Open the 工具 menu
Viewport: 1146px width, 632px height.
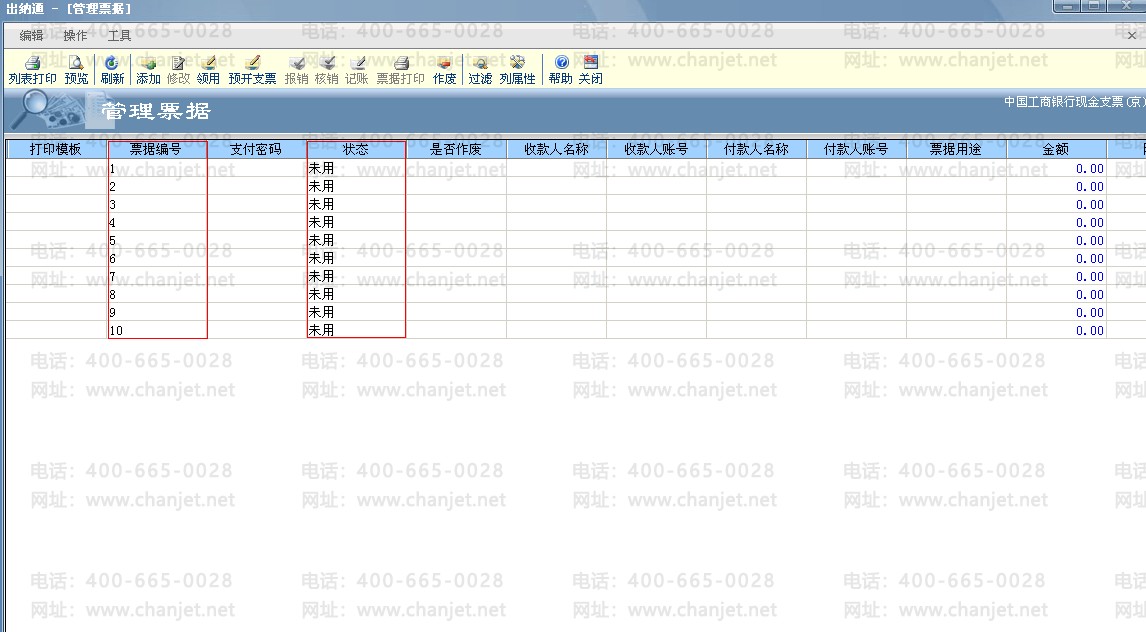tap(119, 35)
